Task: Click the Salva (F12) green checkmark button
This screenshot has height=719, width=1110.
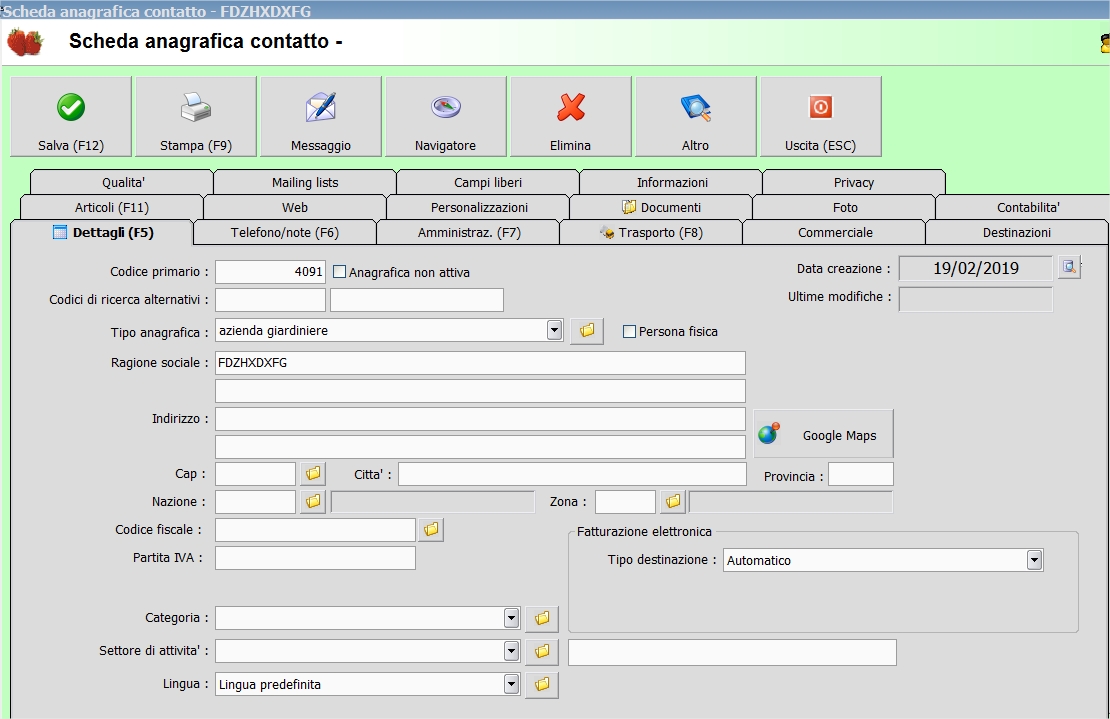Action: click(x=71, y=116)
